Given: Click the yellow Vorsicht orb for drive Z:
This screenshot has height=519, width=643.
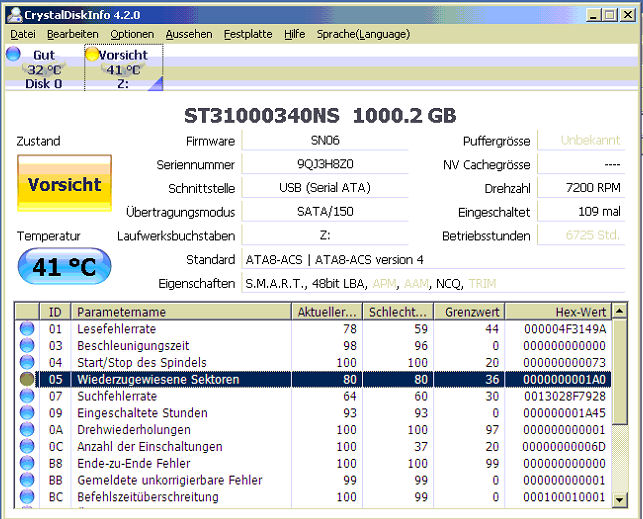Looking at the screenshot, I should [x=92, y=54].
